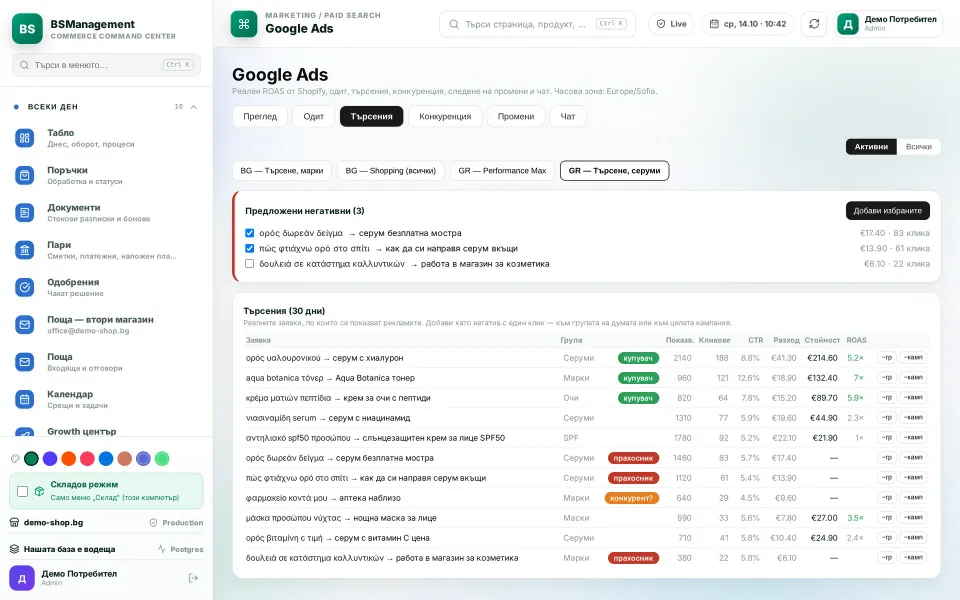The width and height of the screenshot is (960, 600).
Task: Click the database icon beside Нашата база
Action: click(14, 549)
